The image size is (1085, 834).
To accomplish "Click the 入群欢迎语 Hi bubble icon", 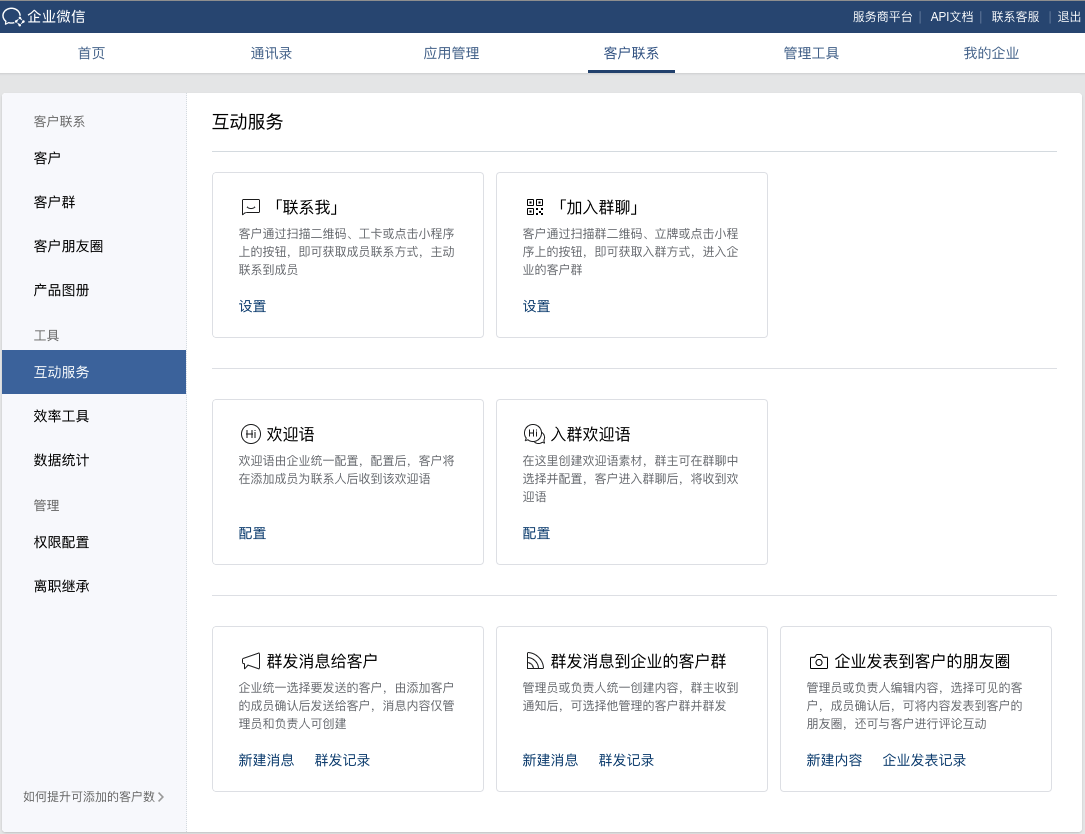I will click(x=535, y=434).
